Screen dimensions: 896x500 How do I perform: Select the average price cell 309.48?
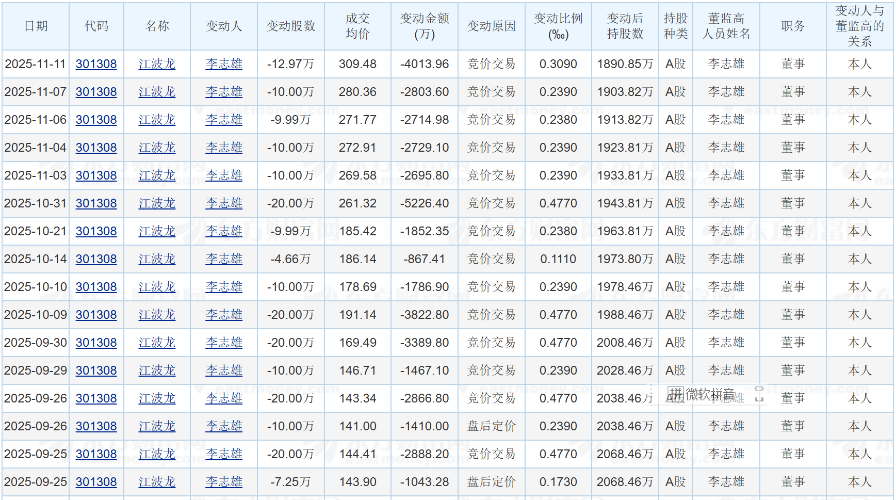coord(358,64)
